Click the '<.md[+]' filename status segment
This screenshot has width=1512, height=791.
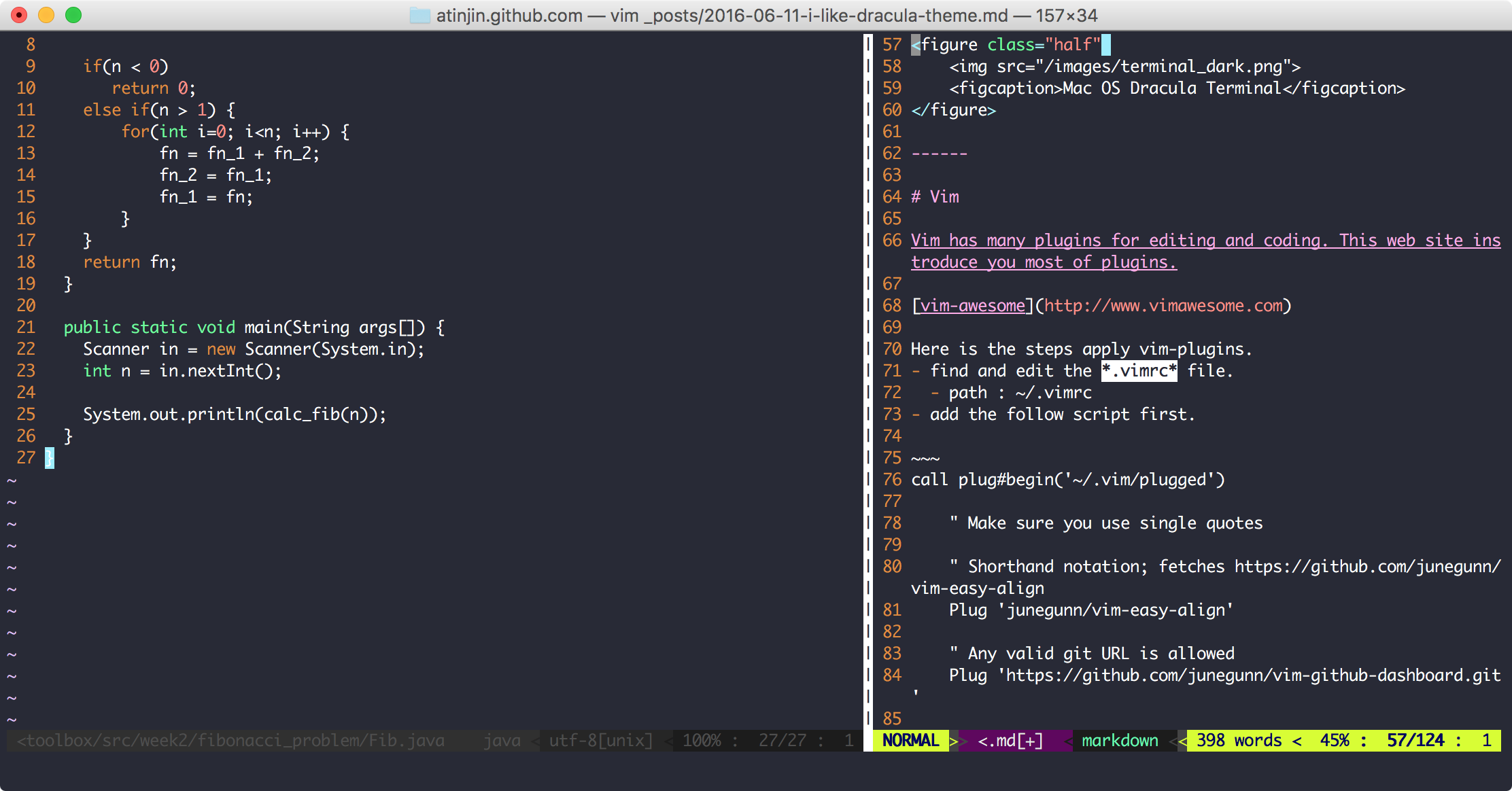coord(1010,740)
